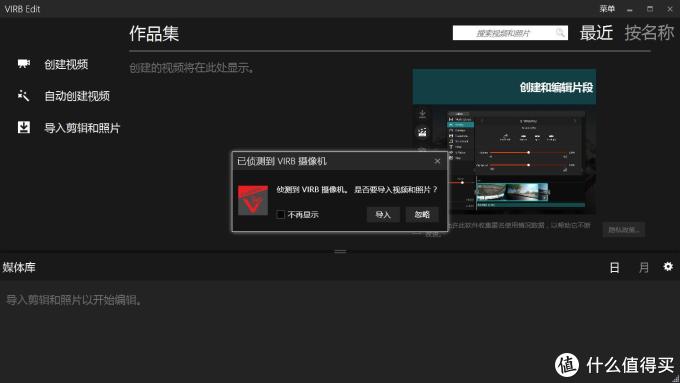680x383 pixels.
Task: Click the 创建视频 camera icon
Action: click(23, 64)
